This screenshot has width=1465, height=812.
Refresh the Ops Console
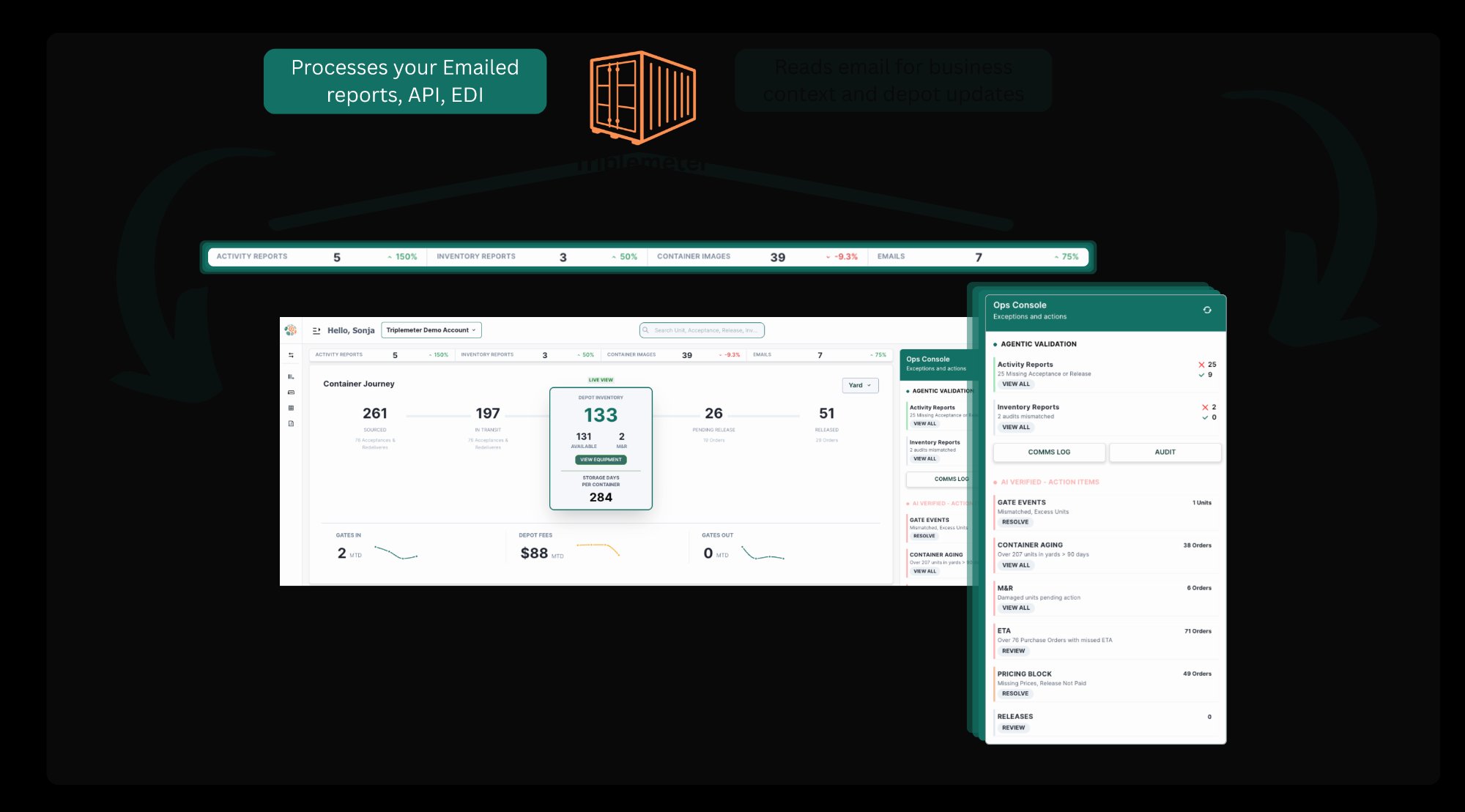(1207, 310)
